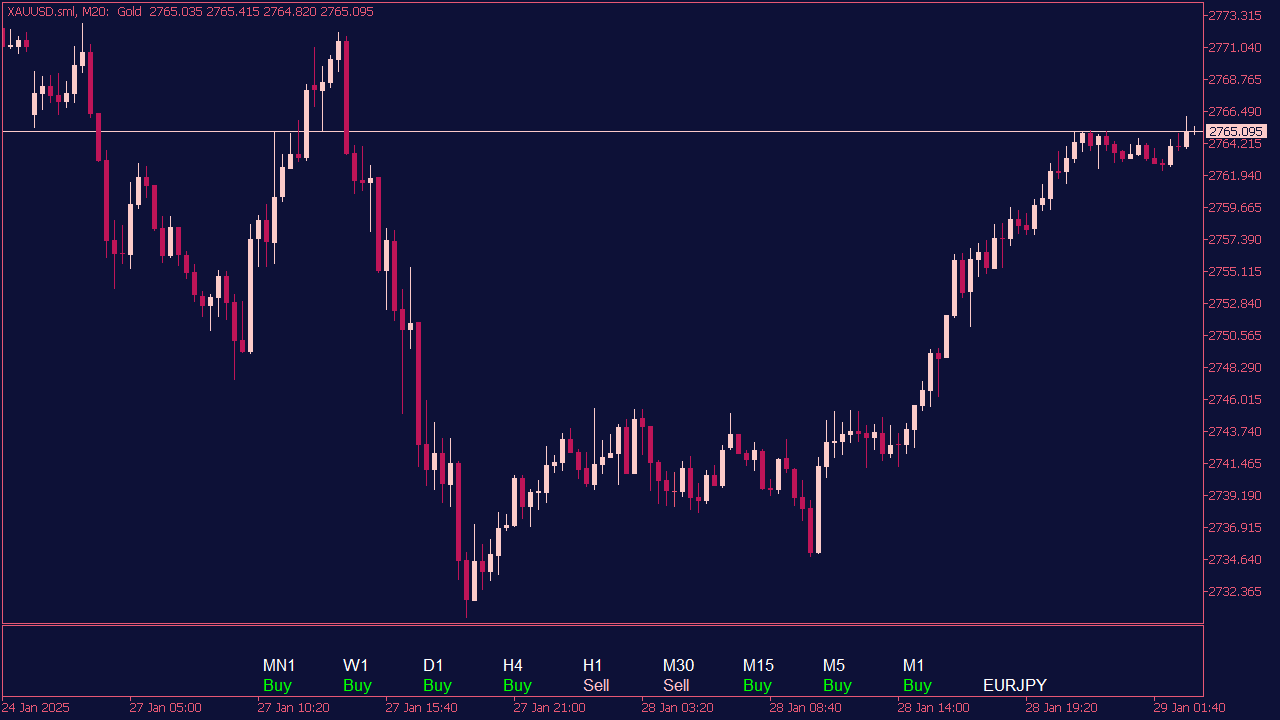
Task: Click the Buy signal under W1
Action: [x=357, y=685]
